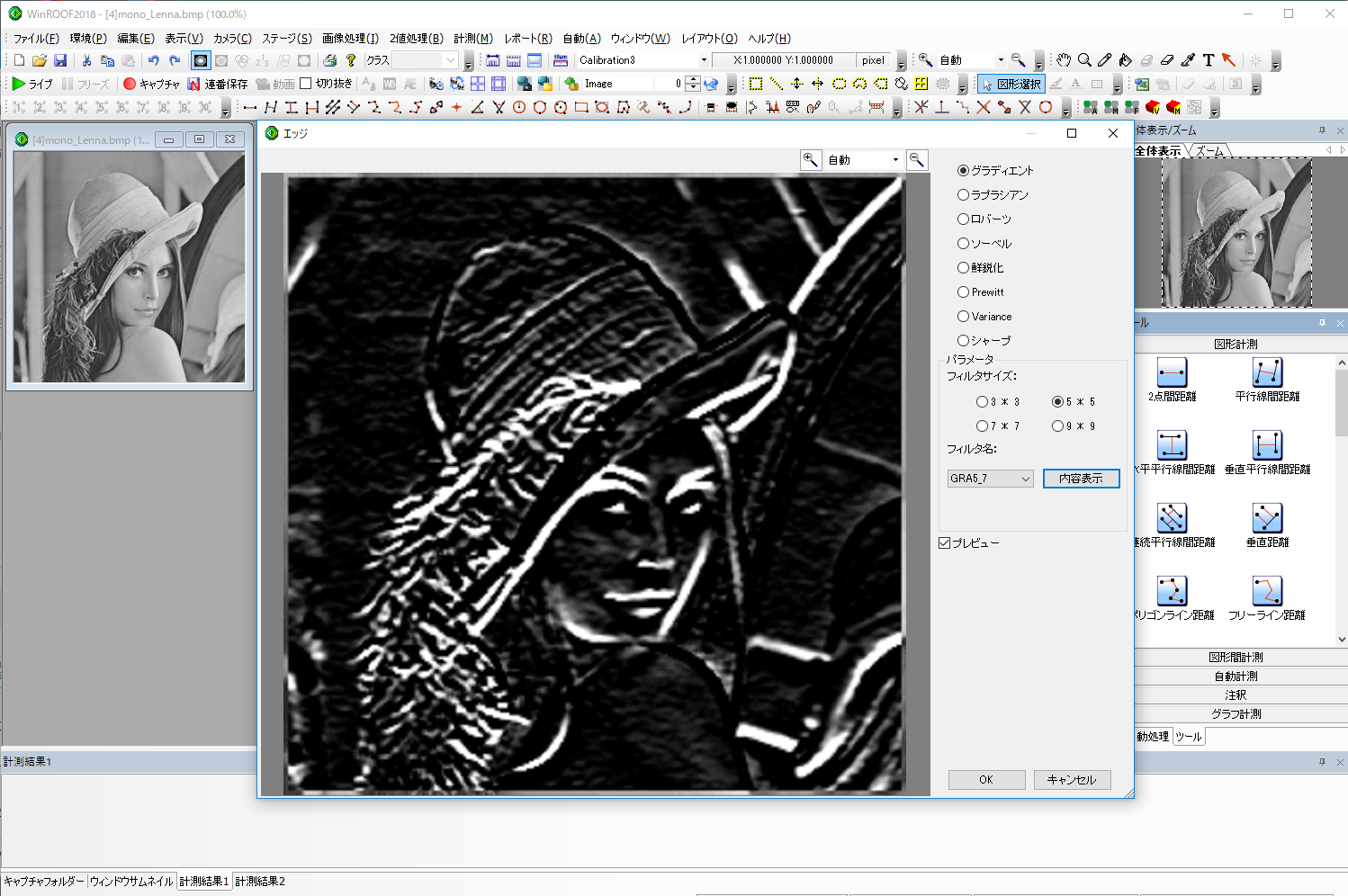Choose the 3 × 3 filter size
Viewport: 1348px width, 896px height.
coord(982,401)
